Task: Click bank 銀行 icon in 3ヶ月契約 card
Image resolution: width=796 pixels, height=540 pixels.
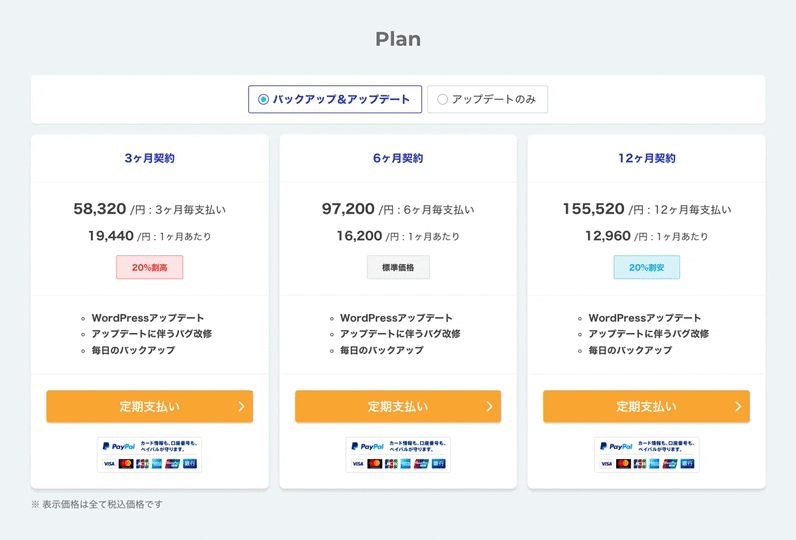Action: coord(190,463)
